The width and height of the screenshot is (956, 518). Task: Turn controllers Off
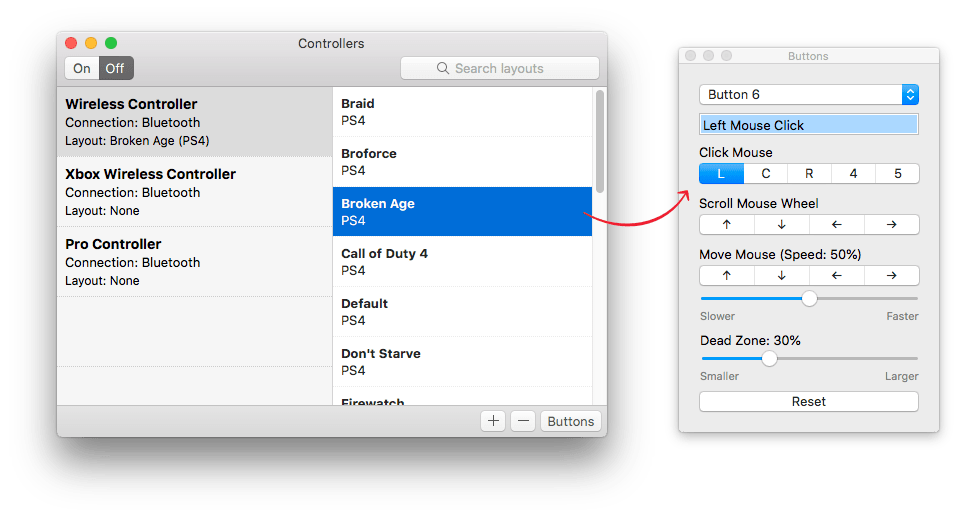[x=116, y=68]
